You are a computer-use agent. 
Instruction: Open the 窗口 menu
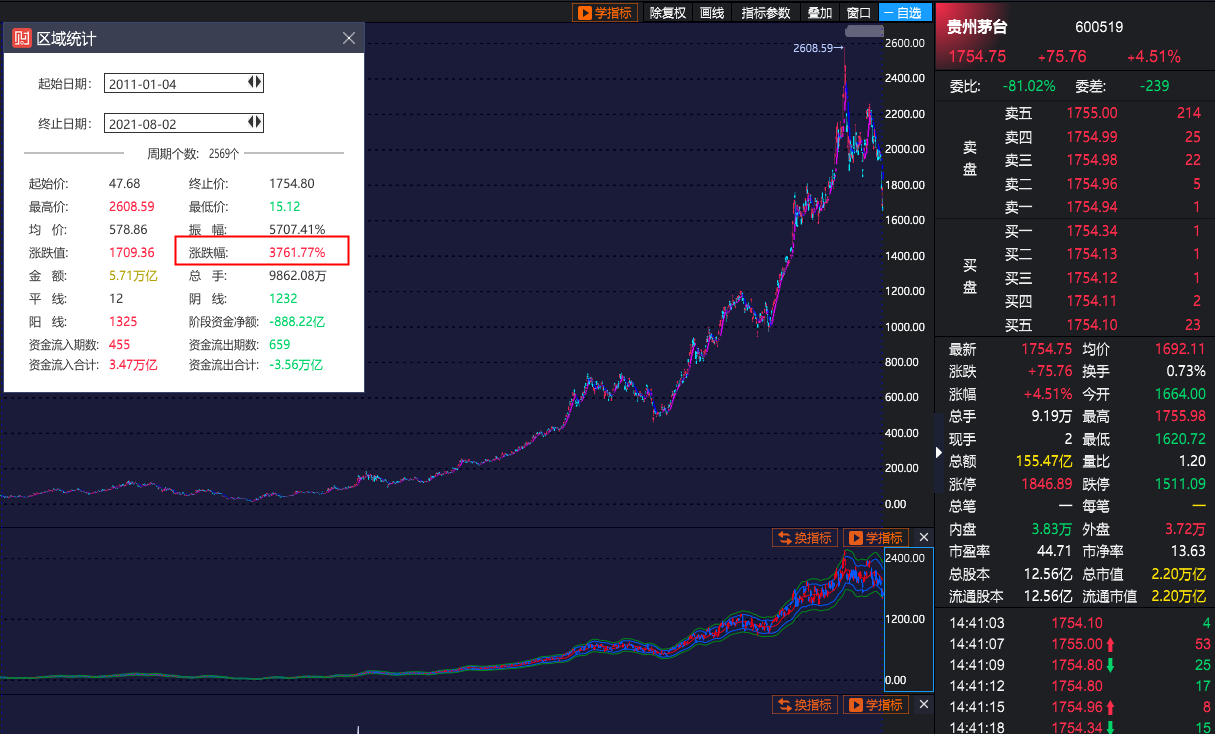pyautogui.click(x=858, y=12)
